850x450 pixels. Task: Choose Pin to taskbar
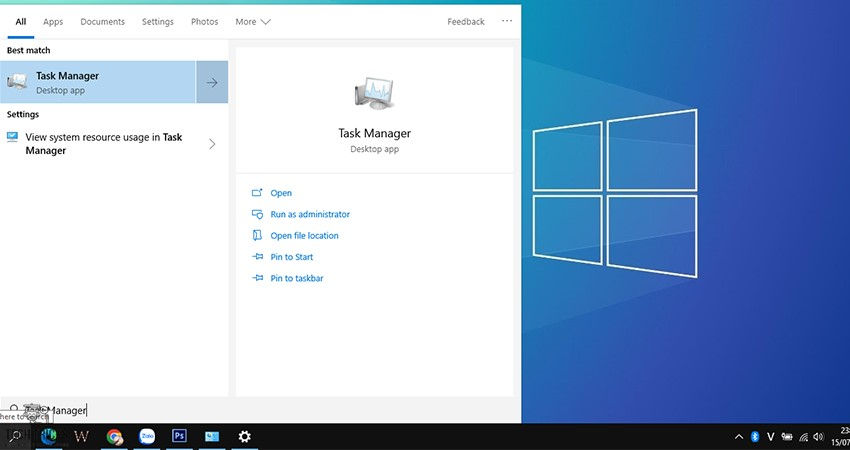(x=297, y=278)
